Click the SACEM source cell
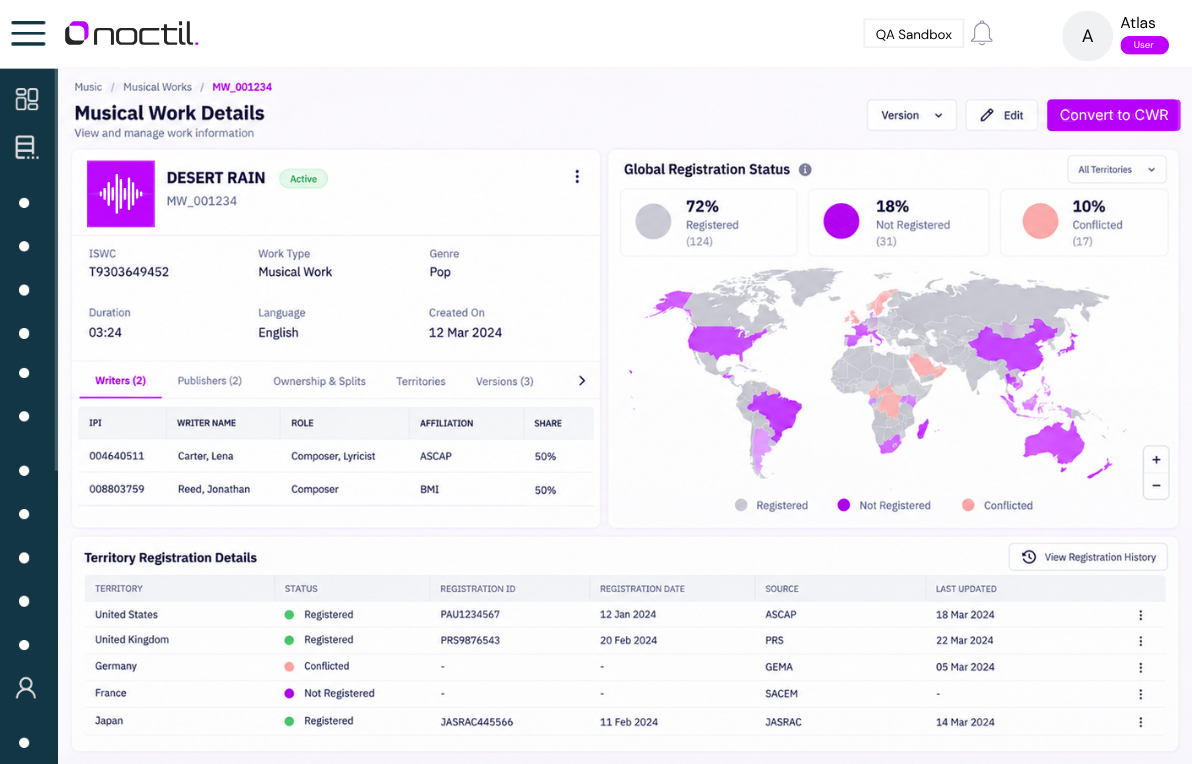 point(781,693)
